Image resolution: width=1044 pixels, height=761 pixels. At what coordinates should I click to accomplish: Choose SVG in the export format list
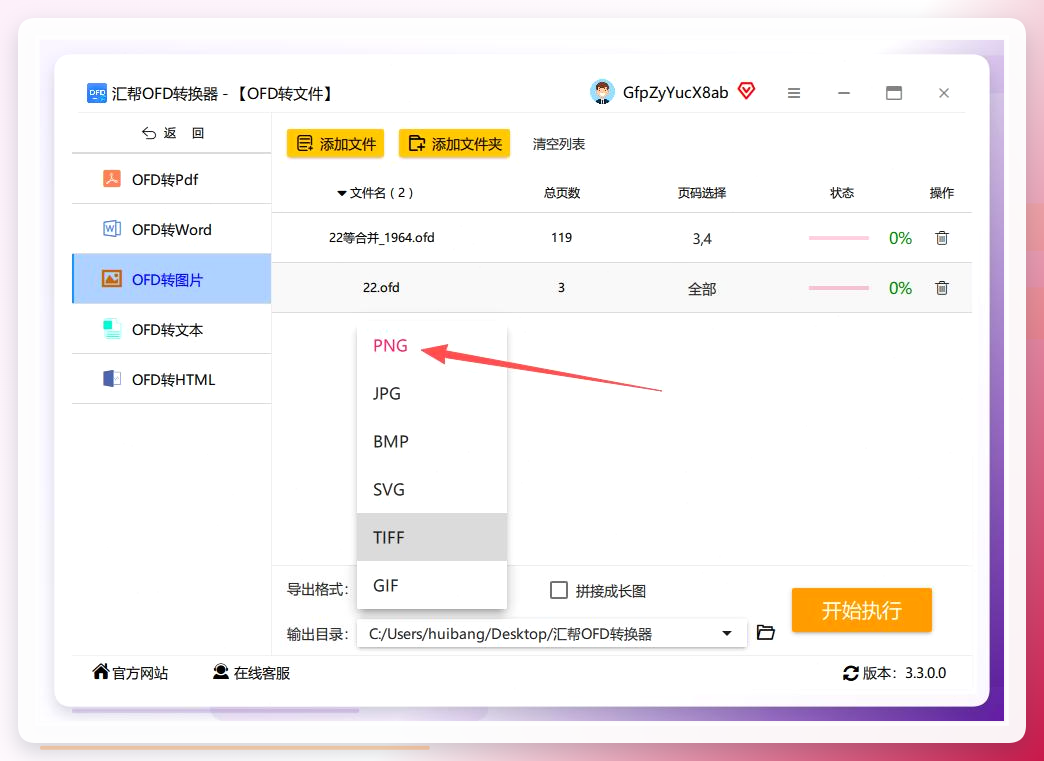431,489
